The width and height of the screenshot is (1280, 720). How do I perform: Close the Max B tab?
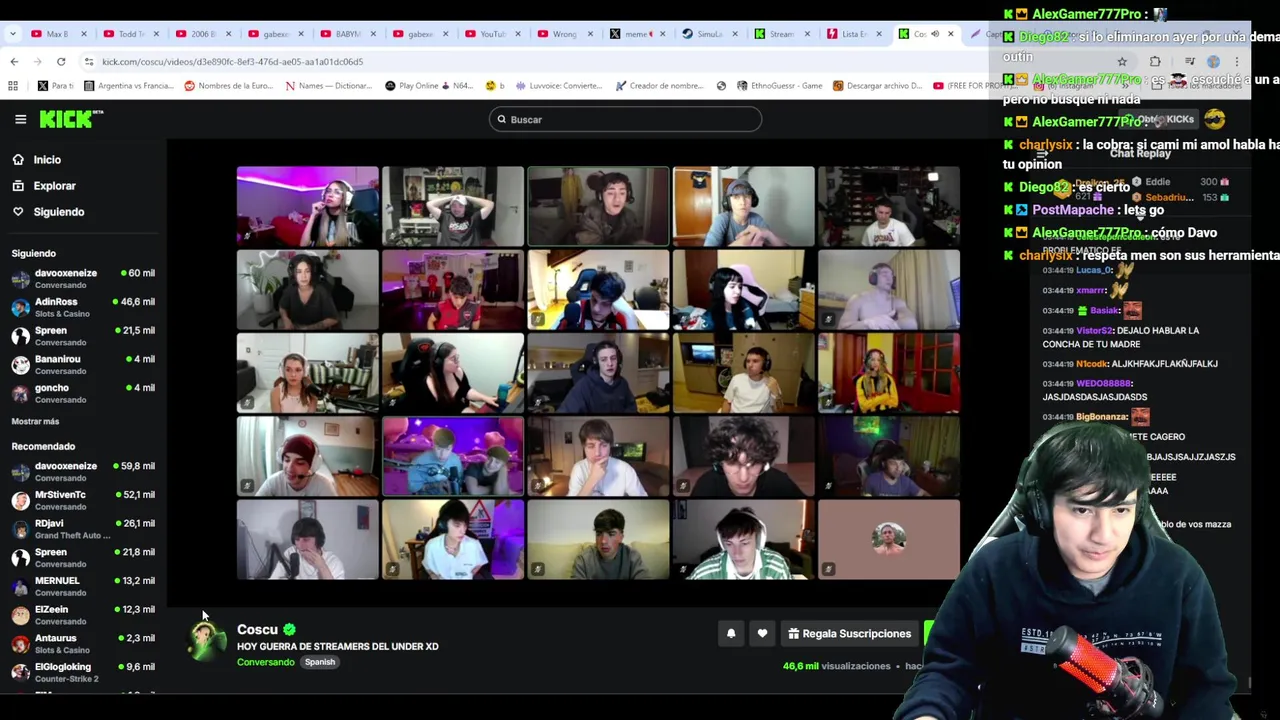(x=84, y=34)
